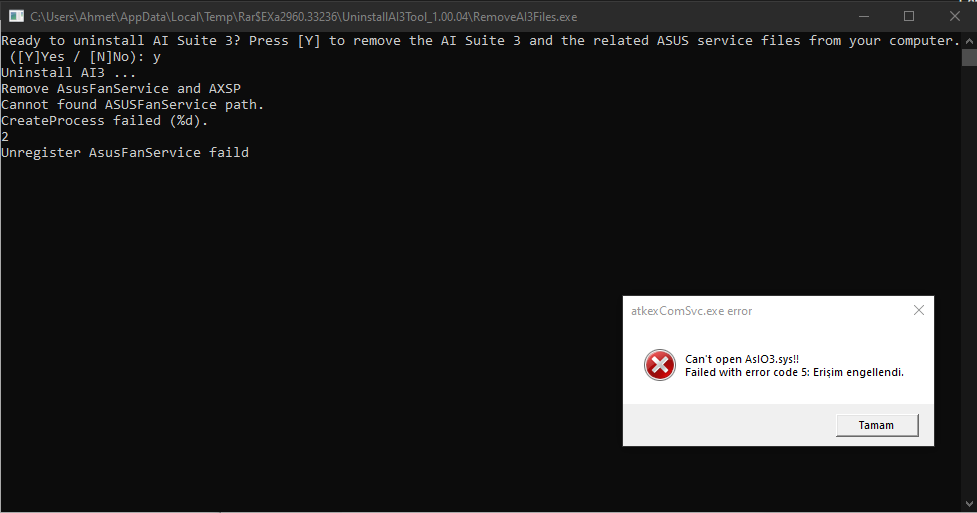Click the error dialog title text
The height and width of the screenshot is (513, 977).
[691, 311]
